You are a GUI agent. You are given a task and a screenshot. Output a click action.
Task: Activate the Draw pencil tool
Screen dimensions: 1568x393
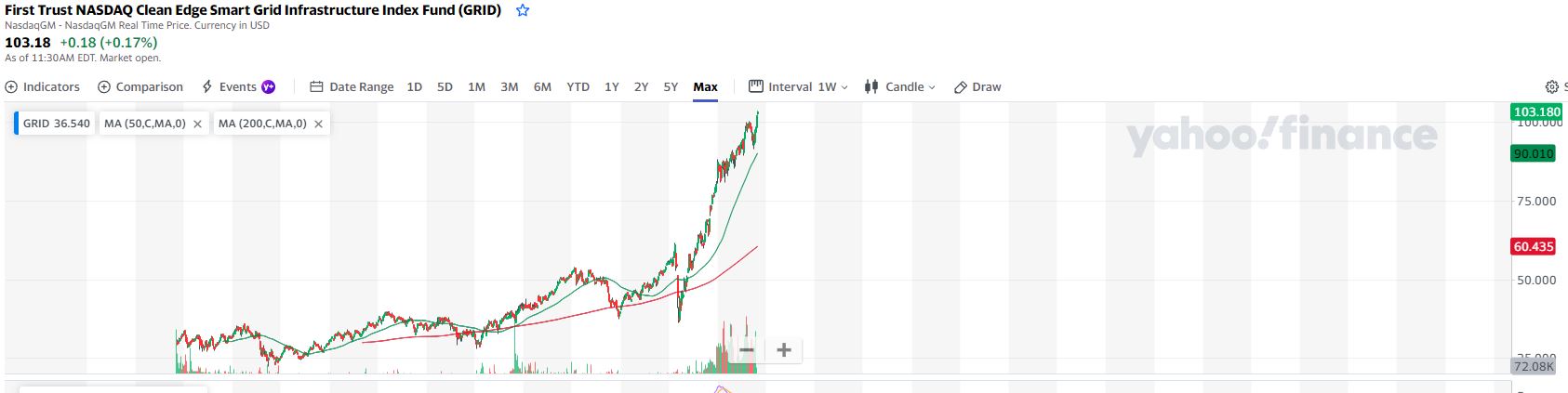tap(977, 86)
